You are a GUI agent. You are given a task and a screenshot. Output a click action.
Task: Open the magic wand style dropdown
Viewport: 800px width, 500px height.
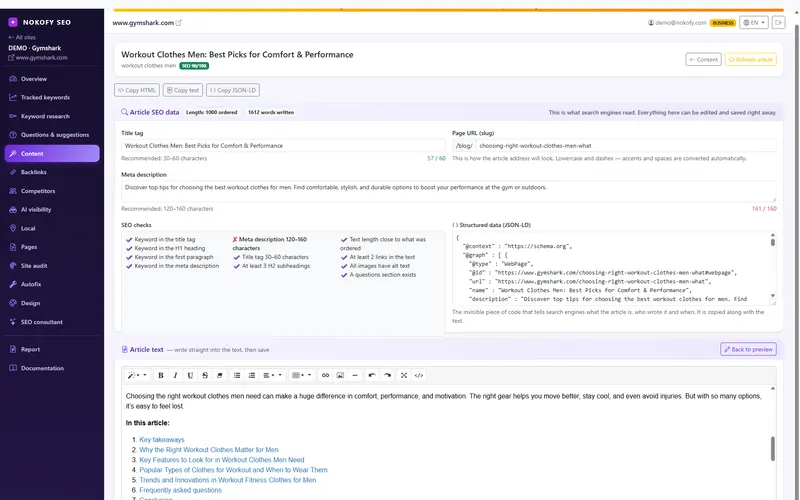coord(137,375)
